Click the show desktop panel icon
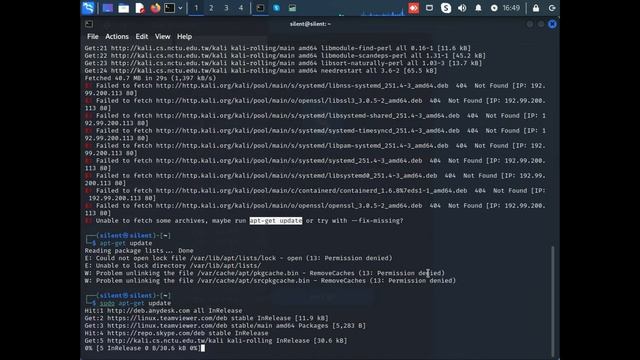 click(108, 8)
